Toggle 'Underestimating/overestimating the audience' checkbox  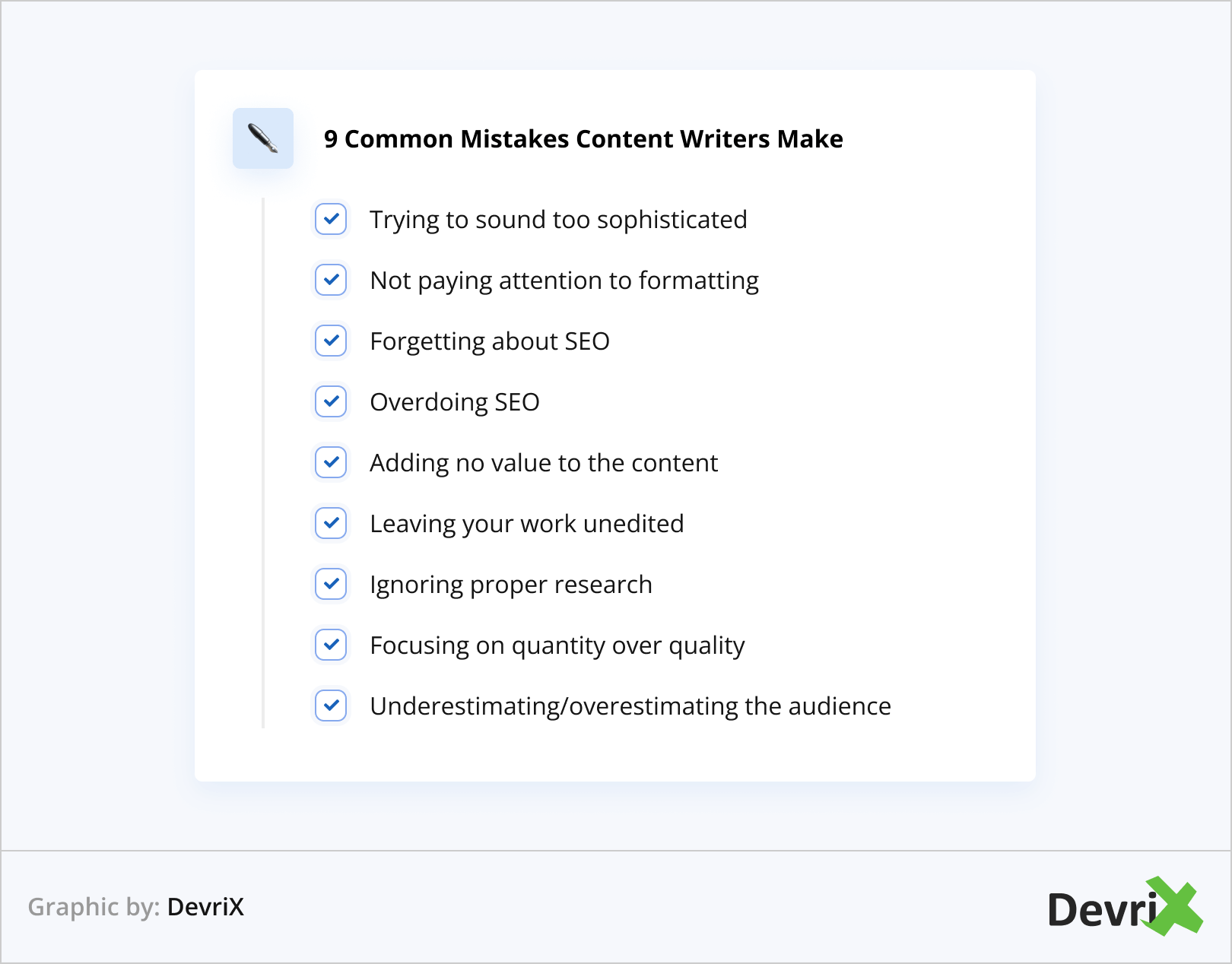331,706
